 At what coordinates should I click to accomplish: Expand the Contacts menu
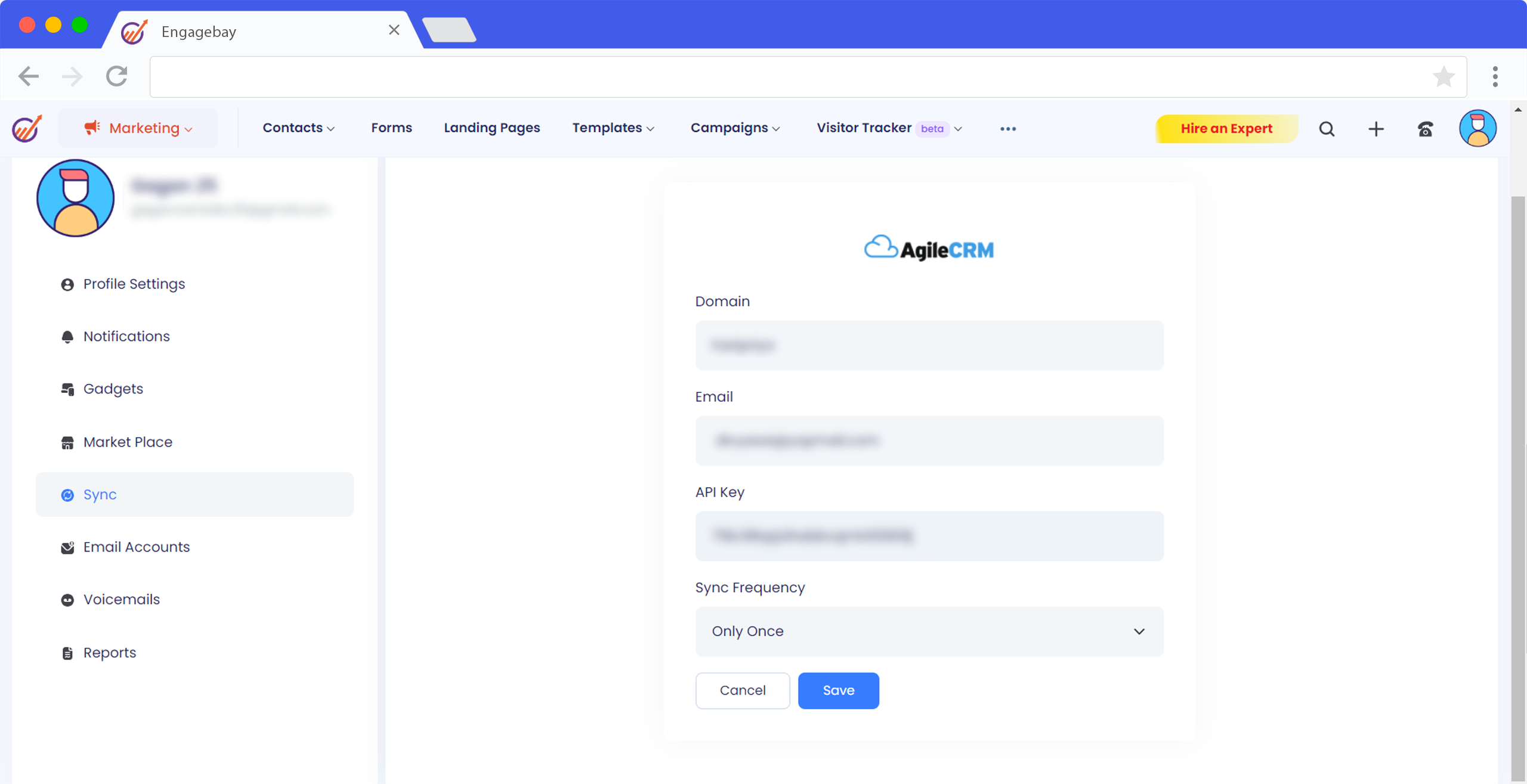point(298,128)
